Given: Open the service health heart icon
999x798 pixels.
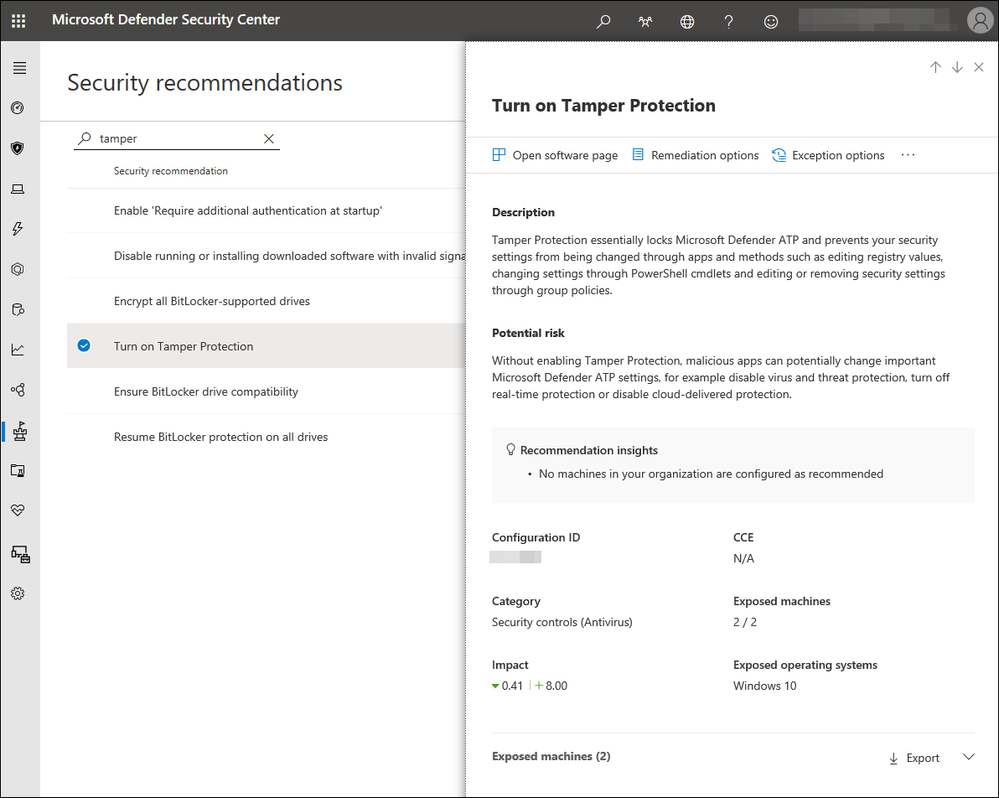Looking at the screenshot, I should (18, 510).
